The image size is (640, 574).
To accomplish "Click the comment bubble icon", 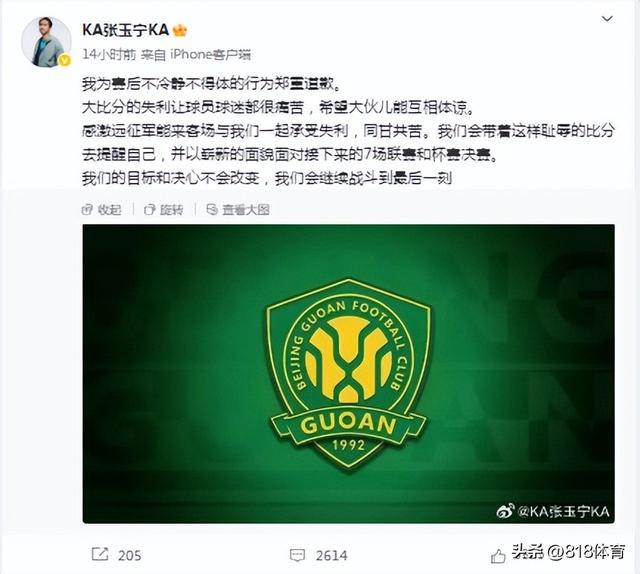I will (297, 555).
